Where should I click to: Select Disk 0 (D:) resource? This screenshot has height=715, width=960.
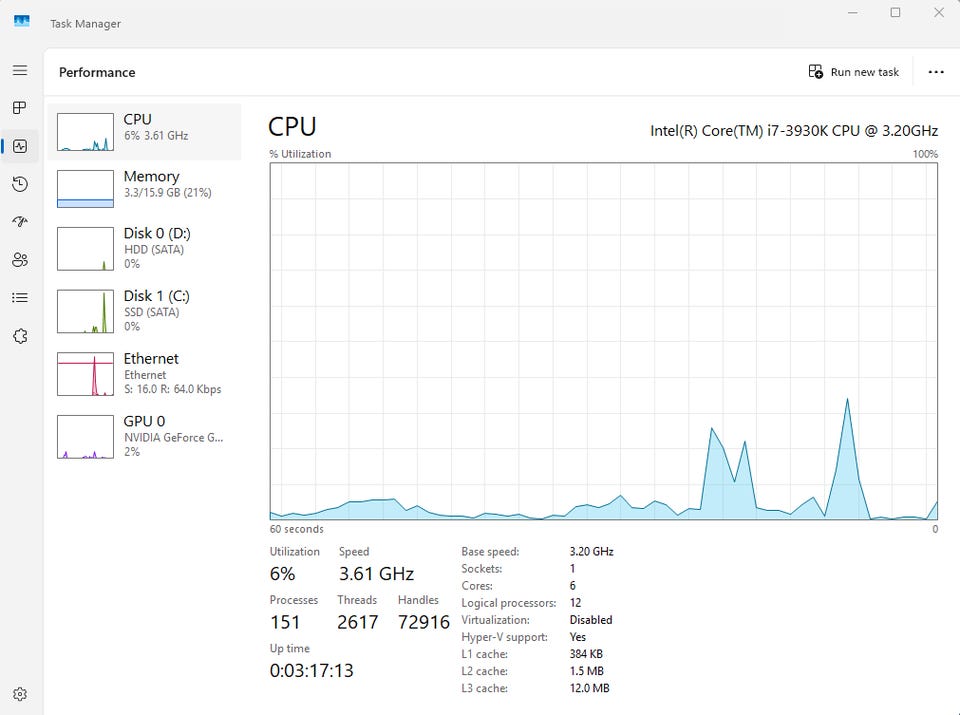coord(144,249)
